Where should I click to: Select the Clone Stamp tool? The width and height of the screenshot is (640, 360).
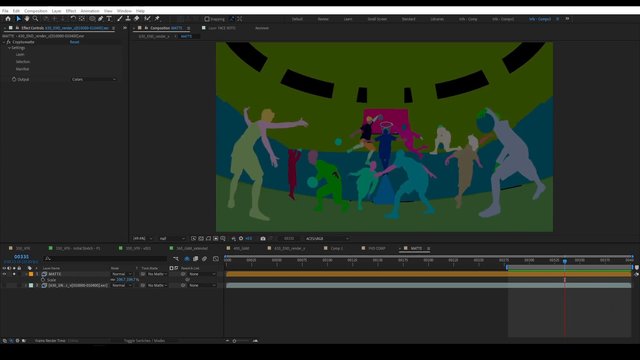[x=128, y=19]
